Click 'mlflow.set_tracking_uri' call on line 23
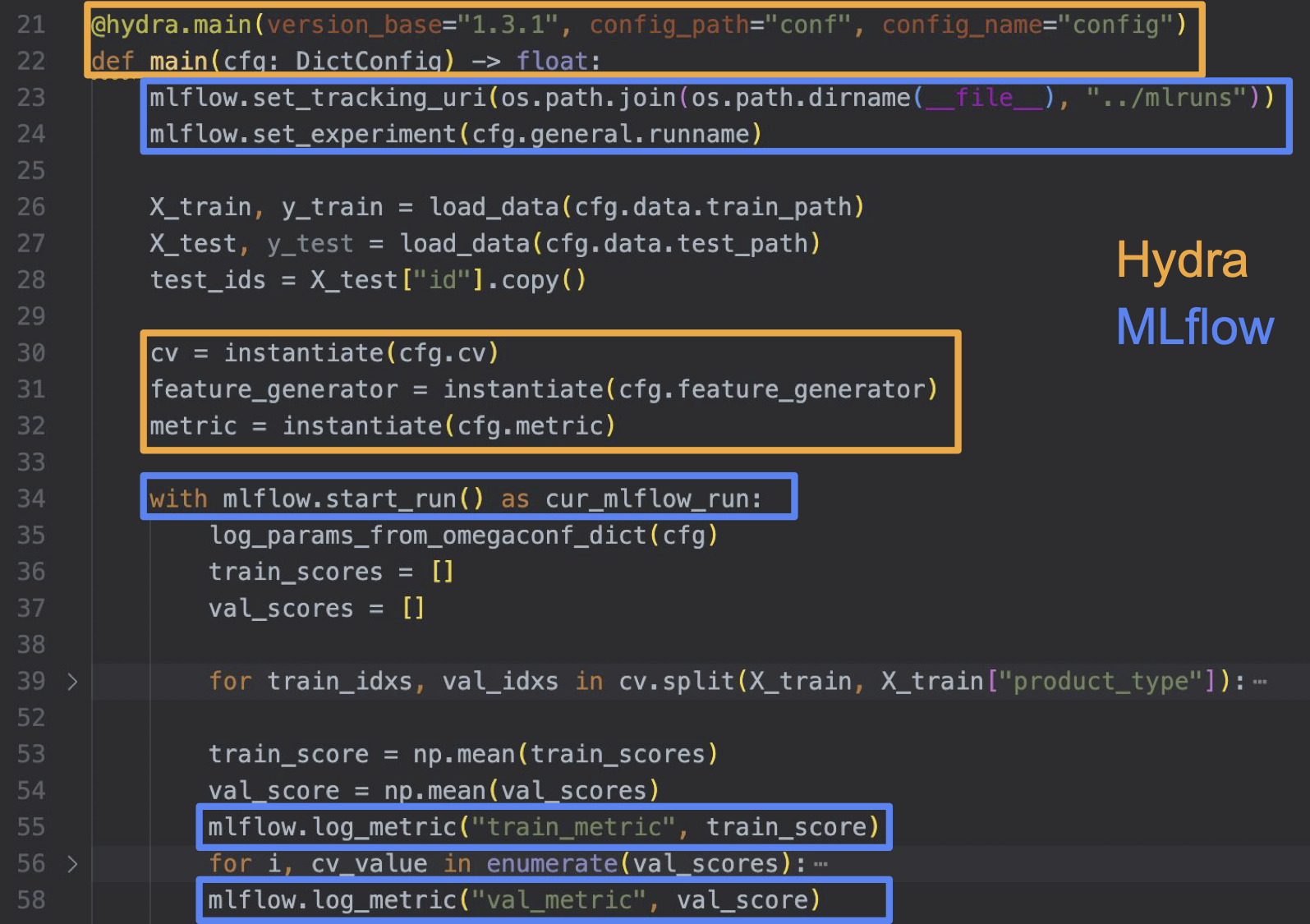 click(x=318, y=98)
